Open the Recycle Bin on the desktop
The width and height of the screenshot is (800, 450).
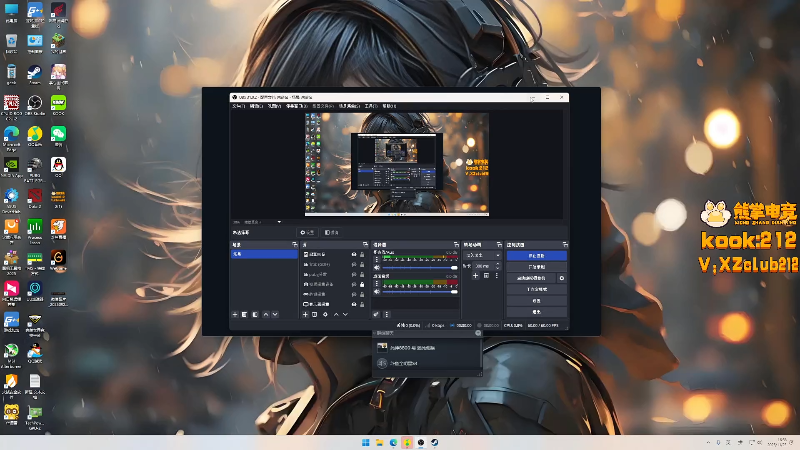(x=11, y=43)
